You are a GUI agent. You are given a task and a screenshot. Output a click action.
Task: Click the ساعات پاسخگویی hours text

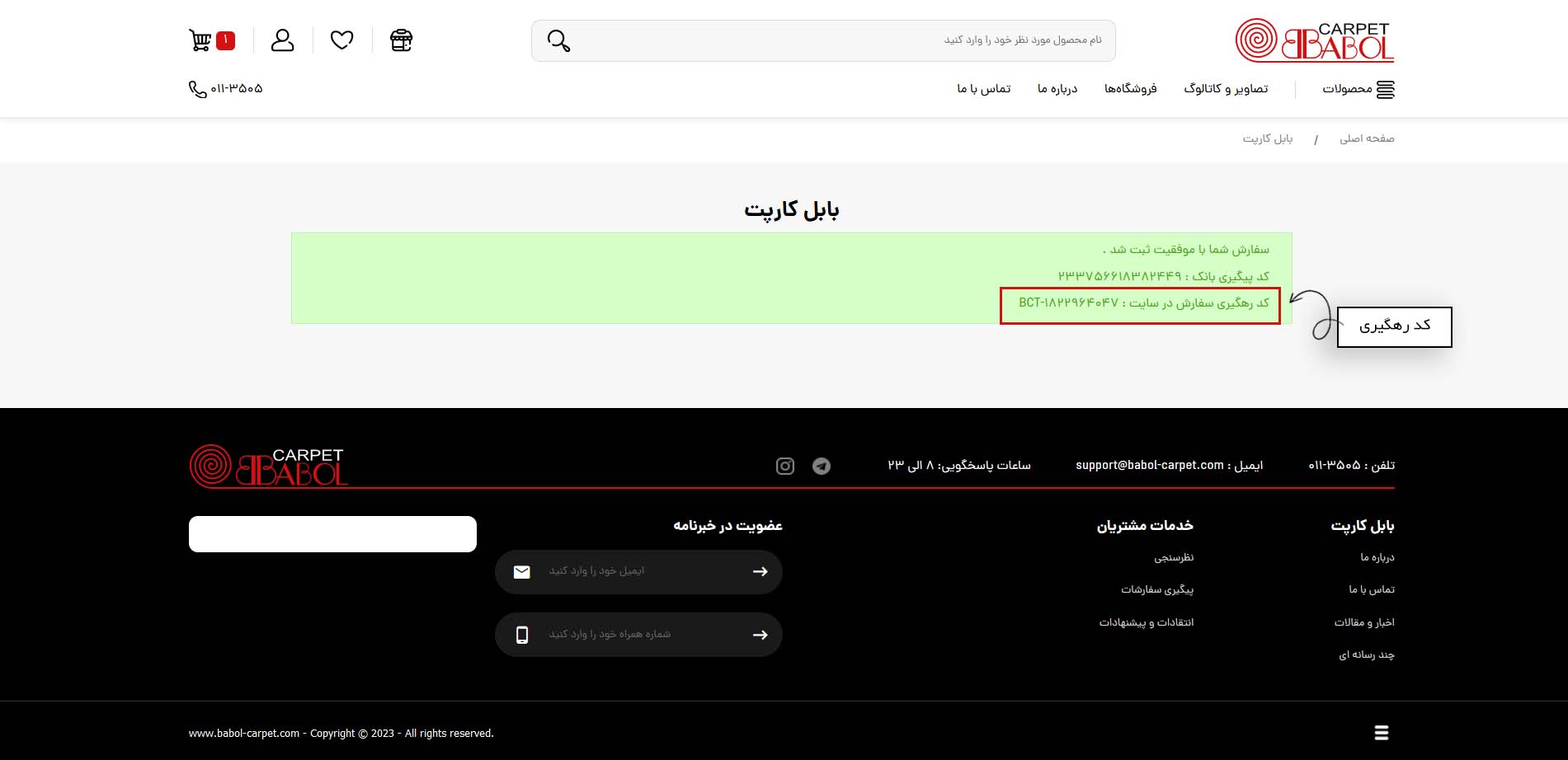[x=958, y=465]
